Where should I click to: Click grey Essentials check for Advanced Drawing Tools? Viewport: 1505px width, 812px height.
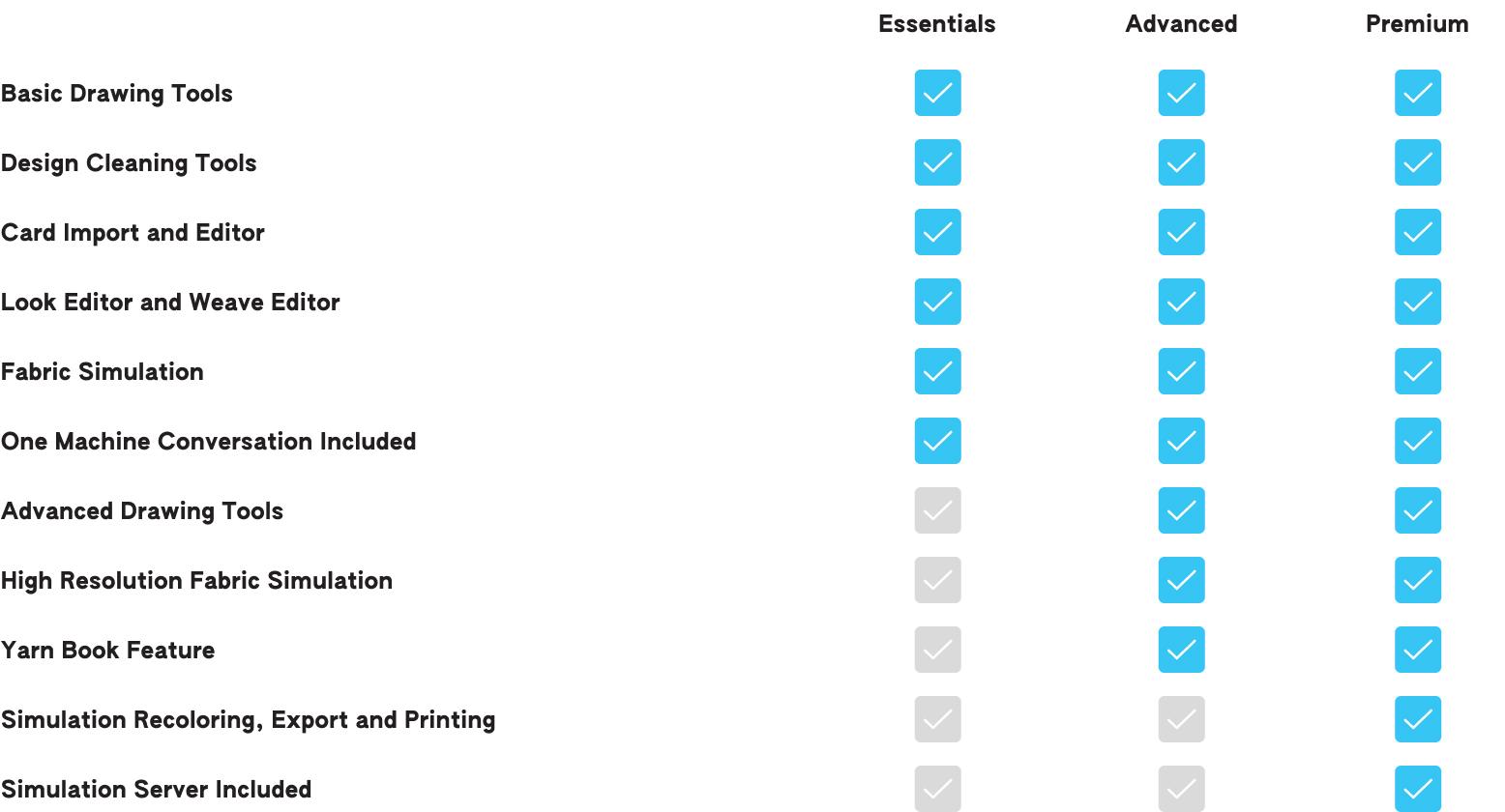pos(937,510)
